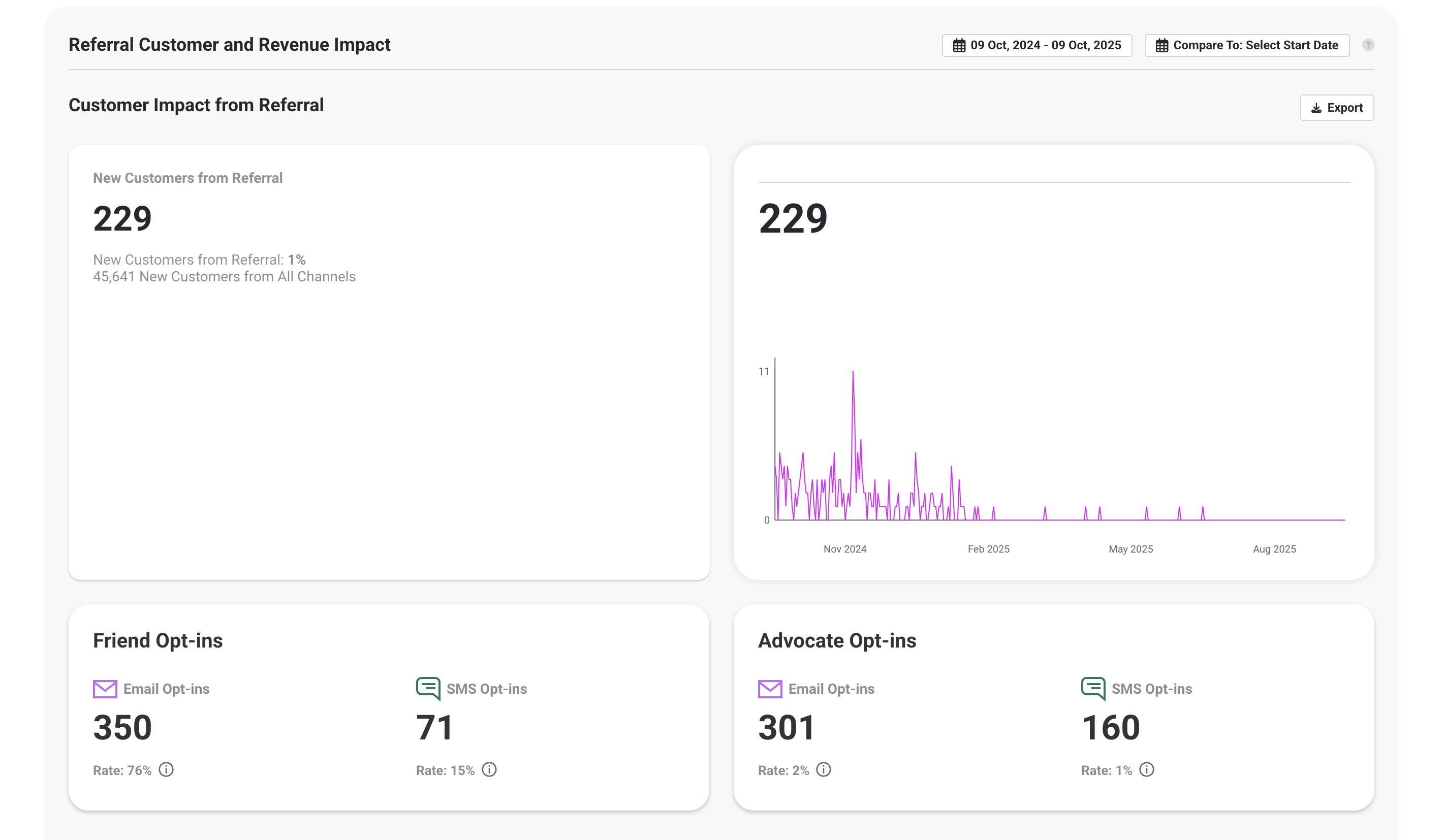Click info icon beside Friend Email Rate 76%

coord(166,769)
